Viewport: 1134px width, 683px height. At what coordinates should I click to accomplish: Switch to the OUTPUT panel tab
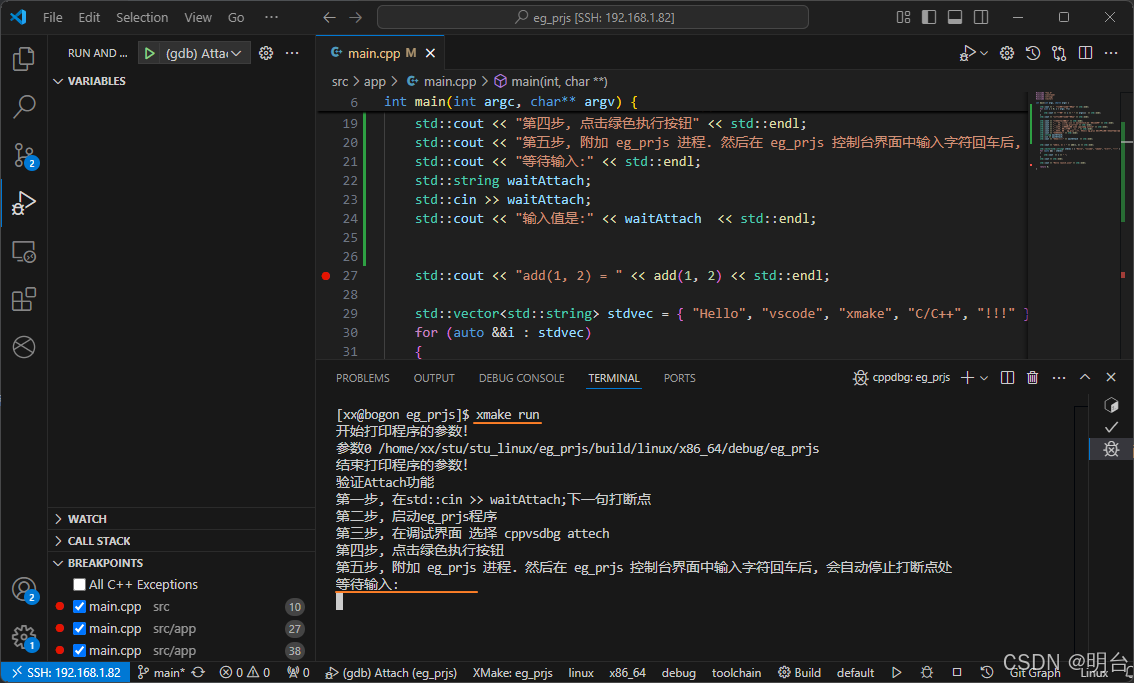[434, 378]
